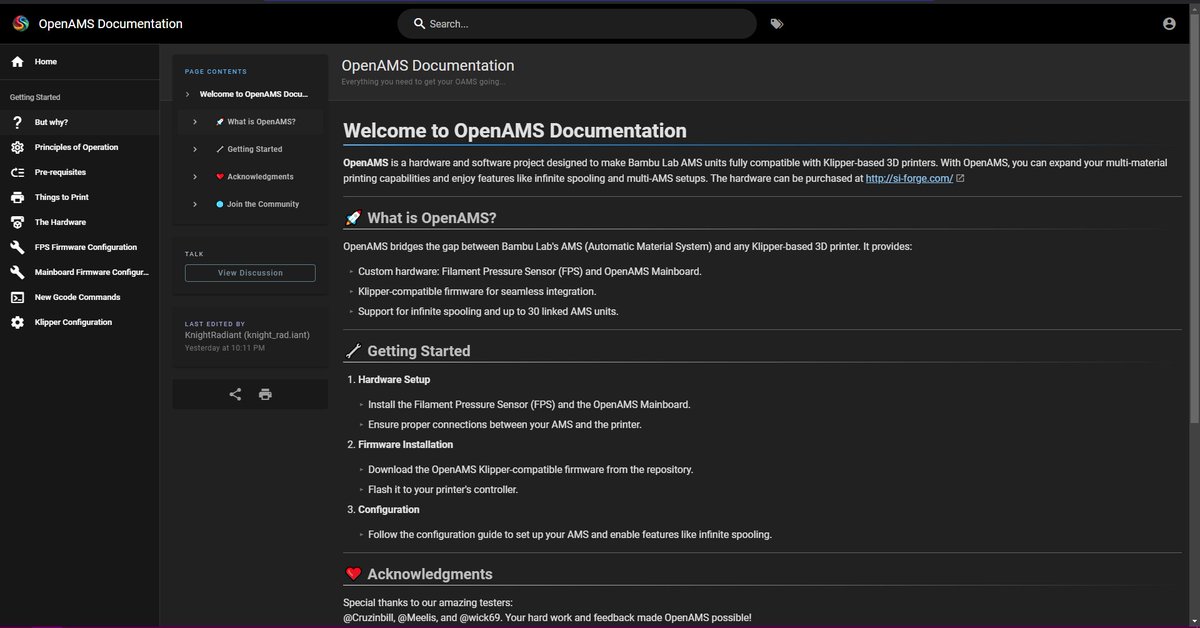Click the KnightRadiant (knight_rad.iant) editor name
This screenshot has width=1200, height=628.
(x=247, y=335)
